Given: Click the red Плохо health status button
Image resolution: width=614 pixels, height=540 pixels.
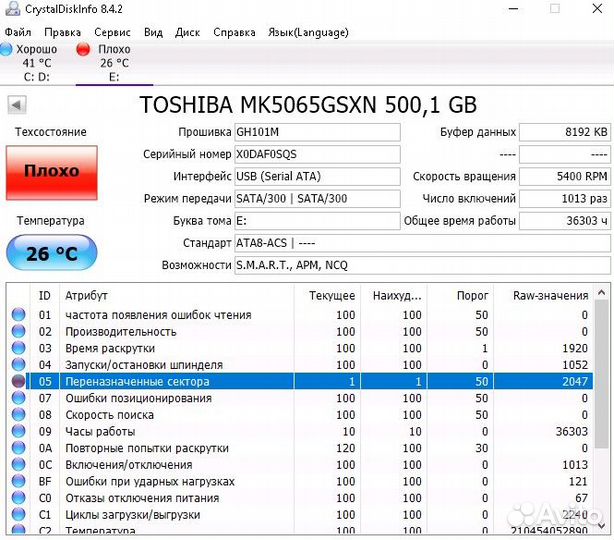Looking at the screenshot, I should tap(52, 173).
